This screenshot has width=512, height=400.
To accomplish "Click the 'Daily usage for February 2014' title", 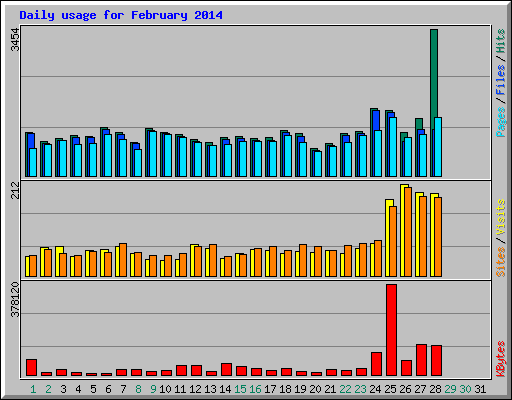I will (121, 15).
